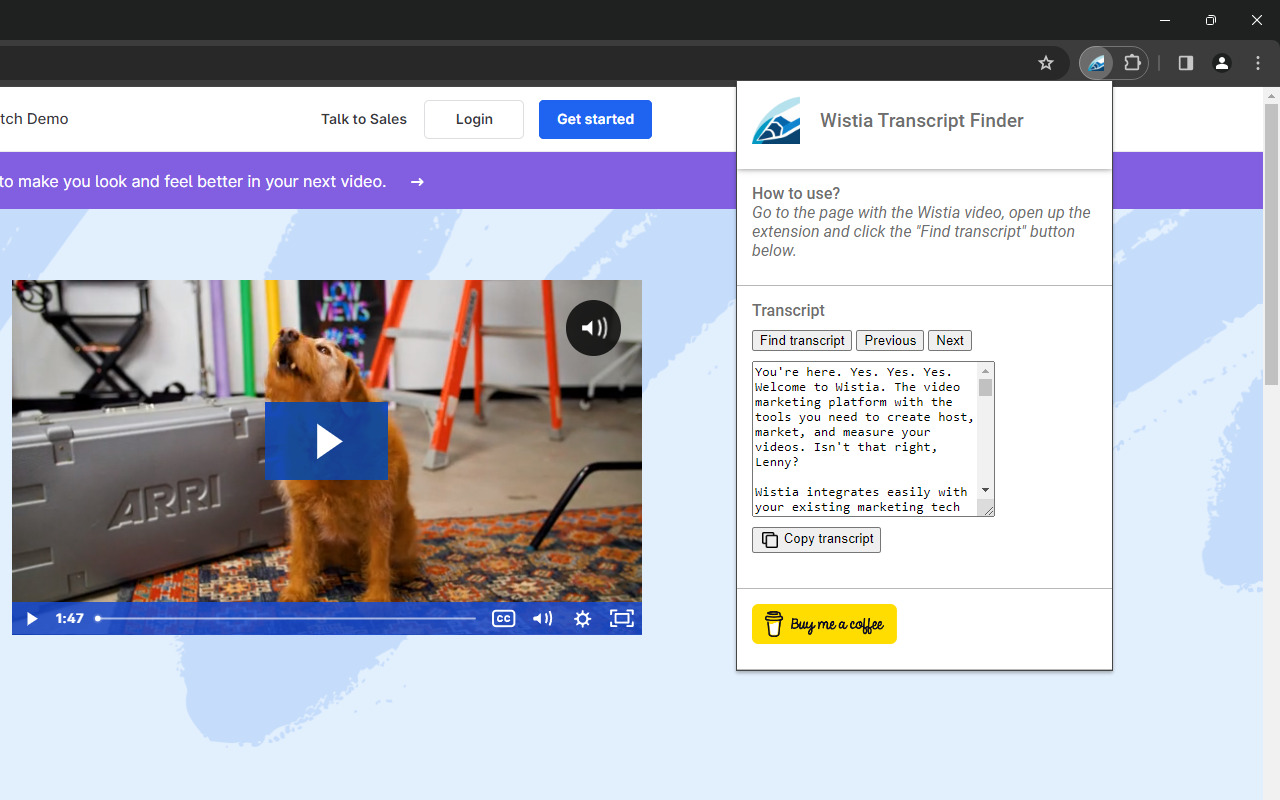Mute the video using the speaker icon
The image size is (1280, 800).
(542, 618)
